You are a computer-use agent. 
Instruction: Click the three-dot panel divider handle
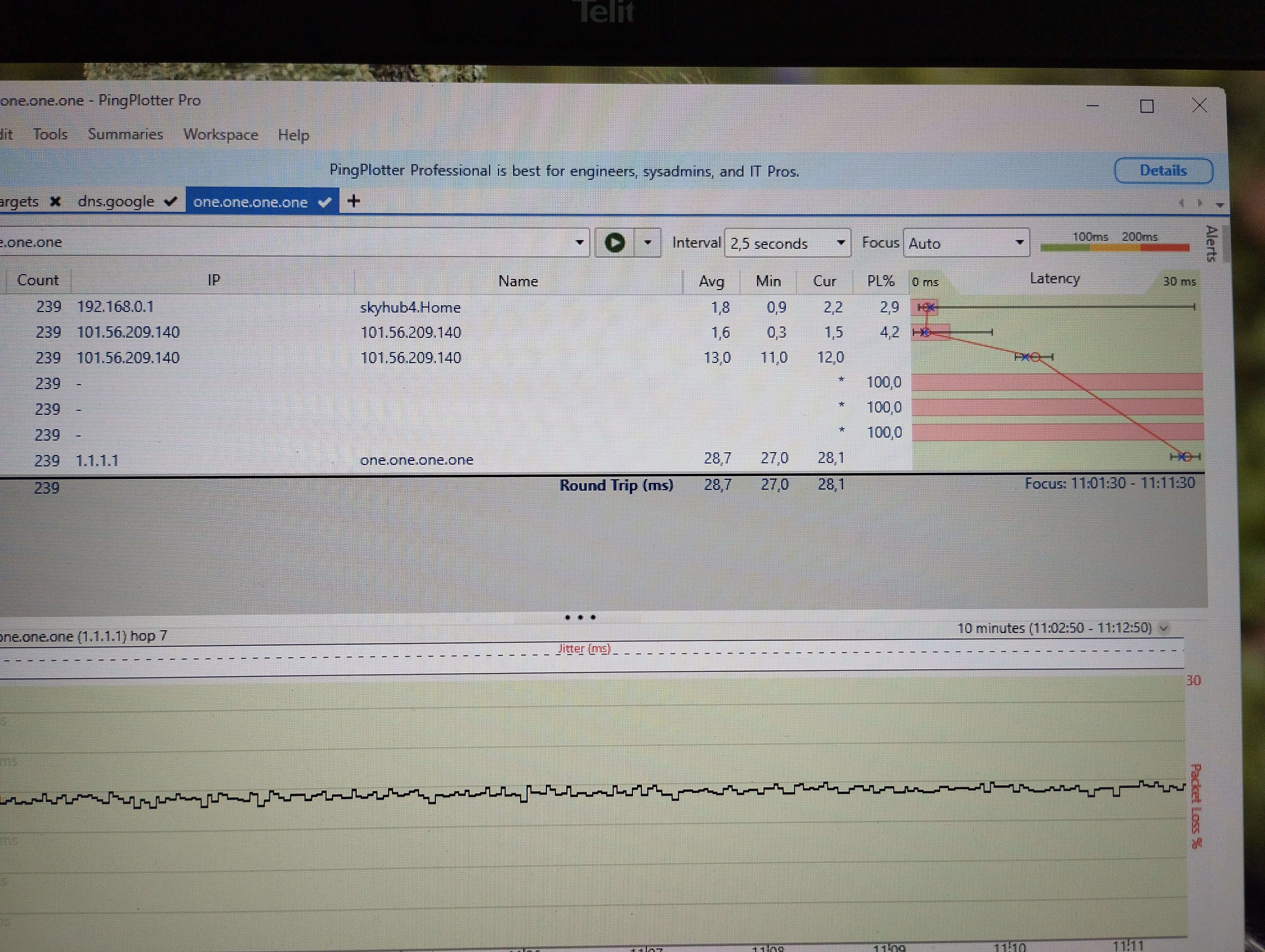tap(580, 617)
